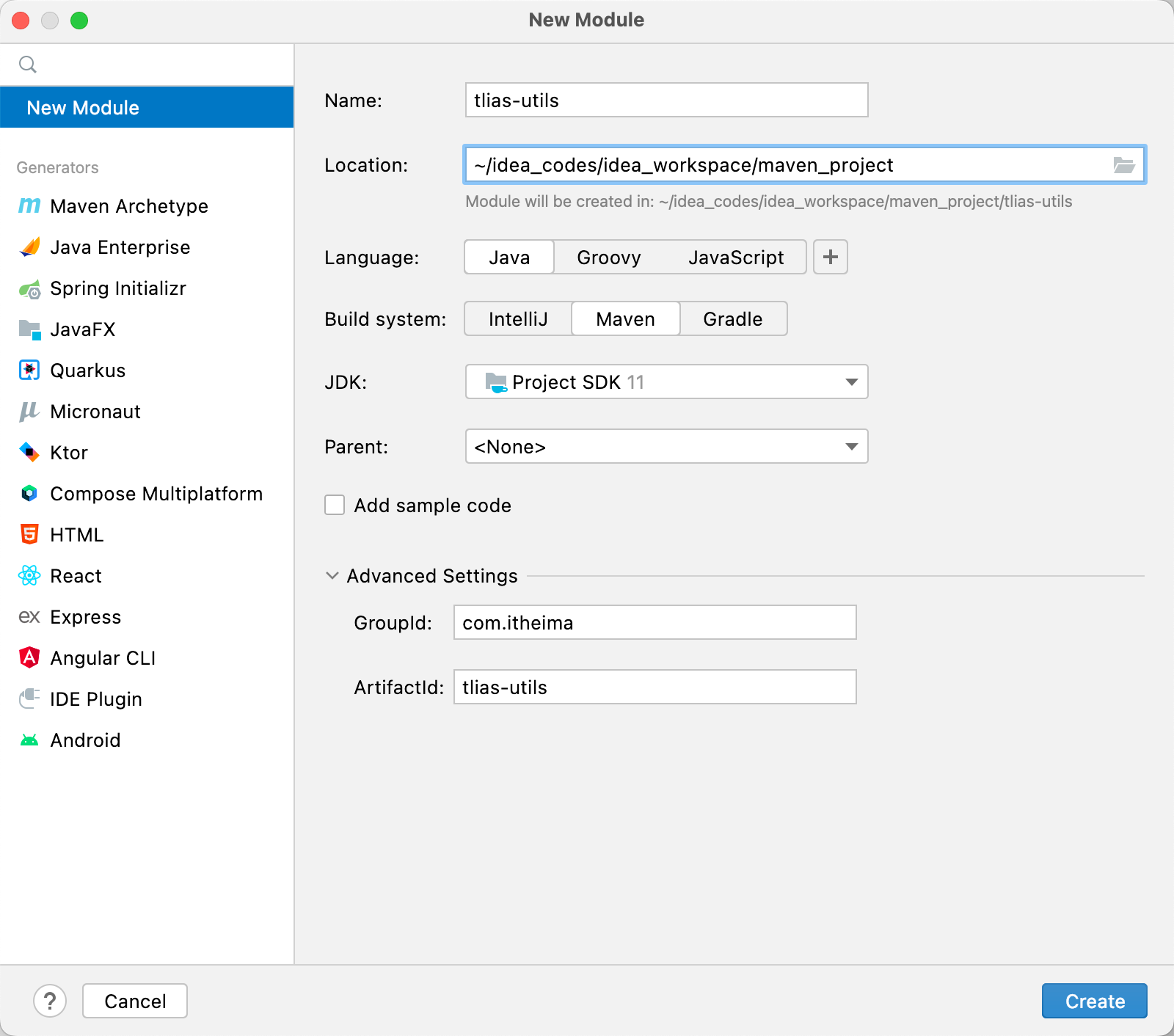The image size is (1174, 1036).
Task: Click the Compose Multiplatform hexagon icon
Action: (29, 494)
